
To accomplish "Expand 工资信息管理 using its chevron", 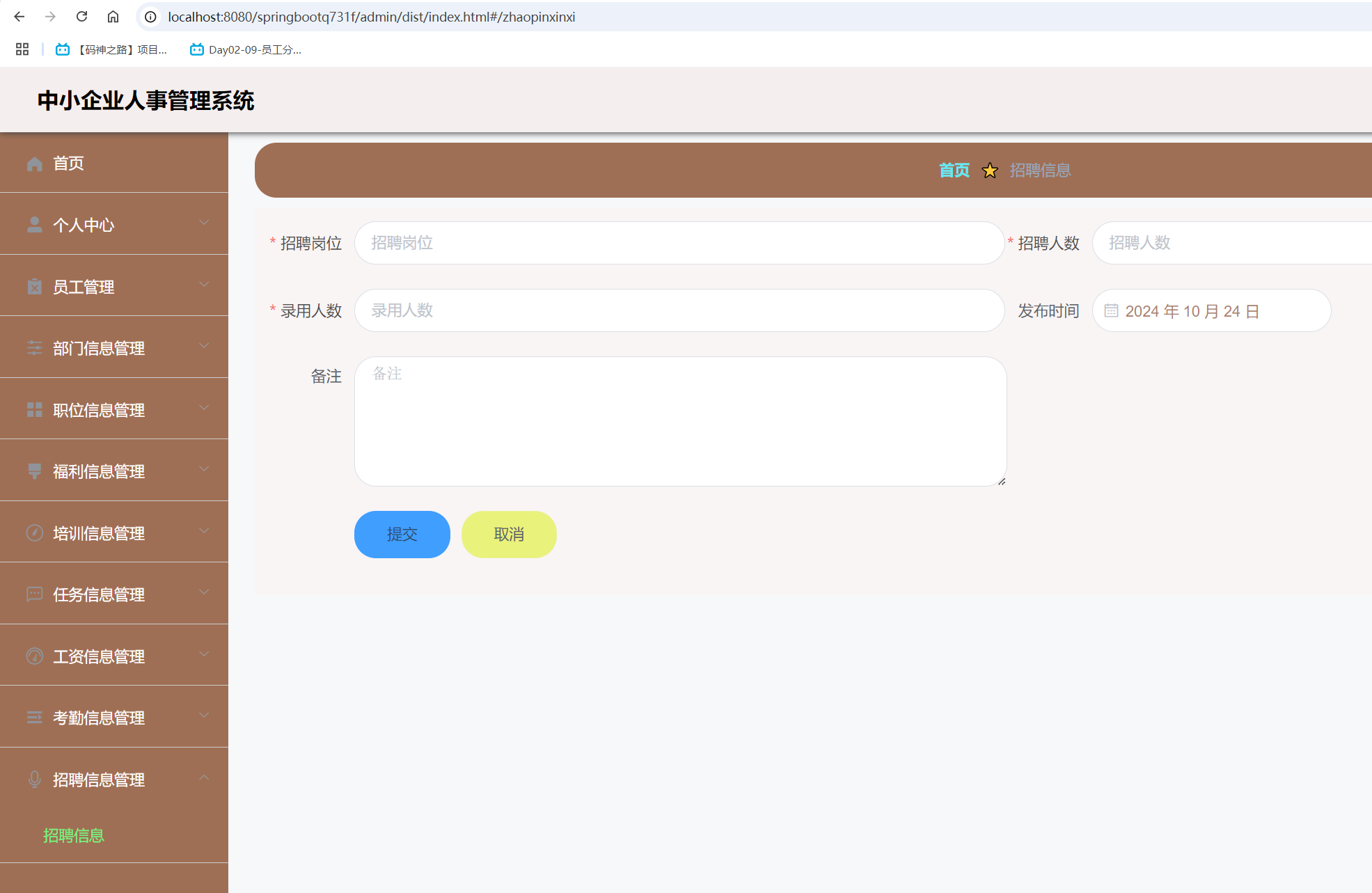I will [204, 654].
